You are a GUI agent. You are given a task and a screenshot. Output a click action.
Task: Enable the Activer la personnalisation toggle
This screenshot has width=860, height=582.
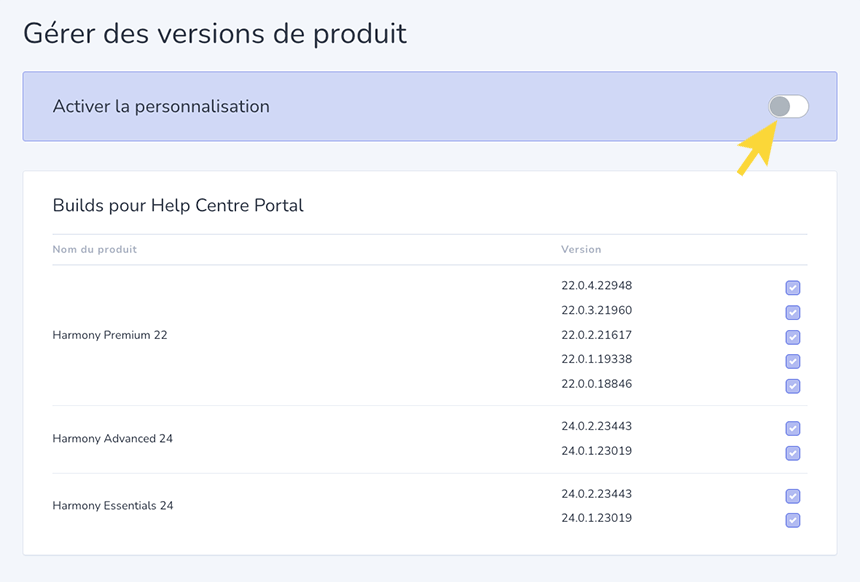pyautogui.click(x=788, y=106)
